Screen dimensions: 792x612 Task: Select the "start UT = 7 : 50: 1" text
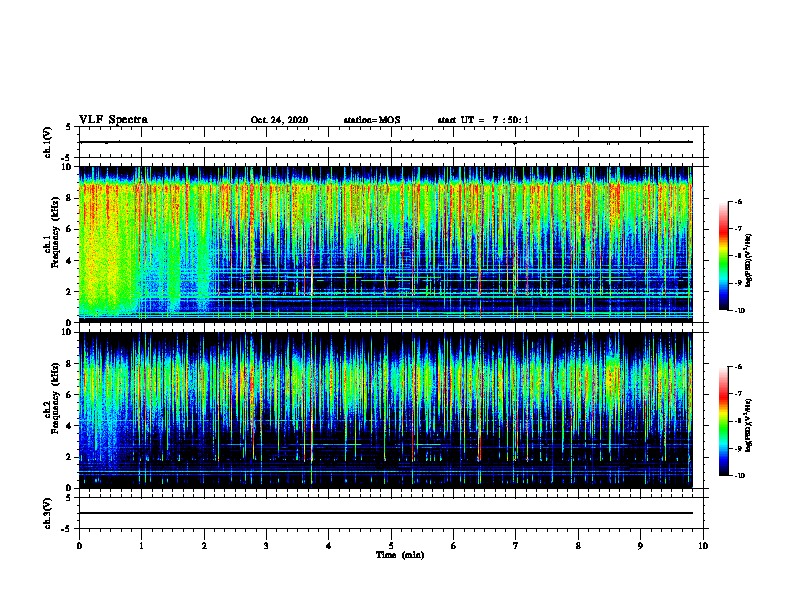[x=483, y=120]
